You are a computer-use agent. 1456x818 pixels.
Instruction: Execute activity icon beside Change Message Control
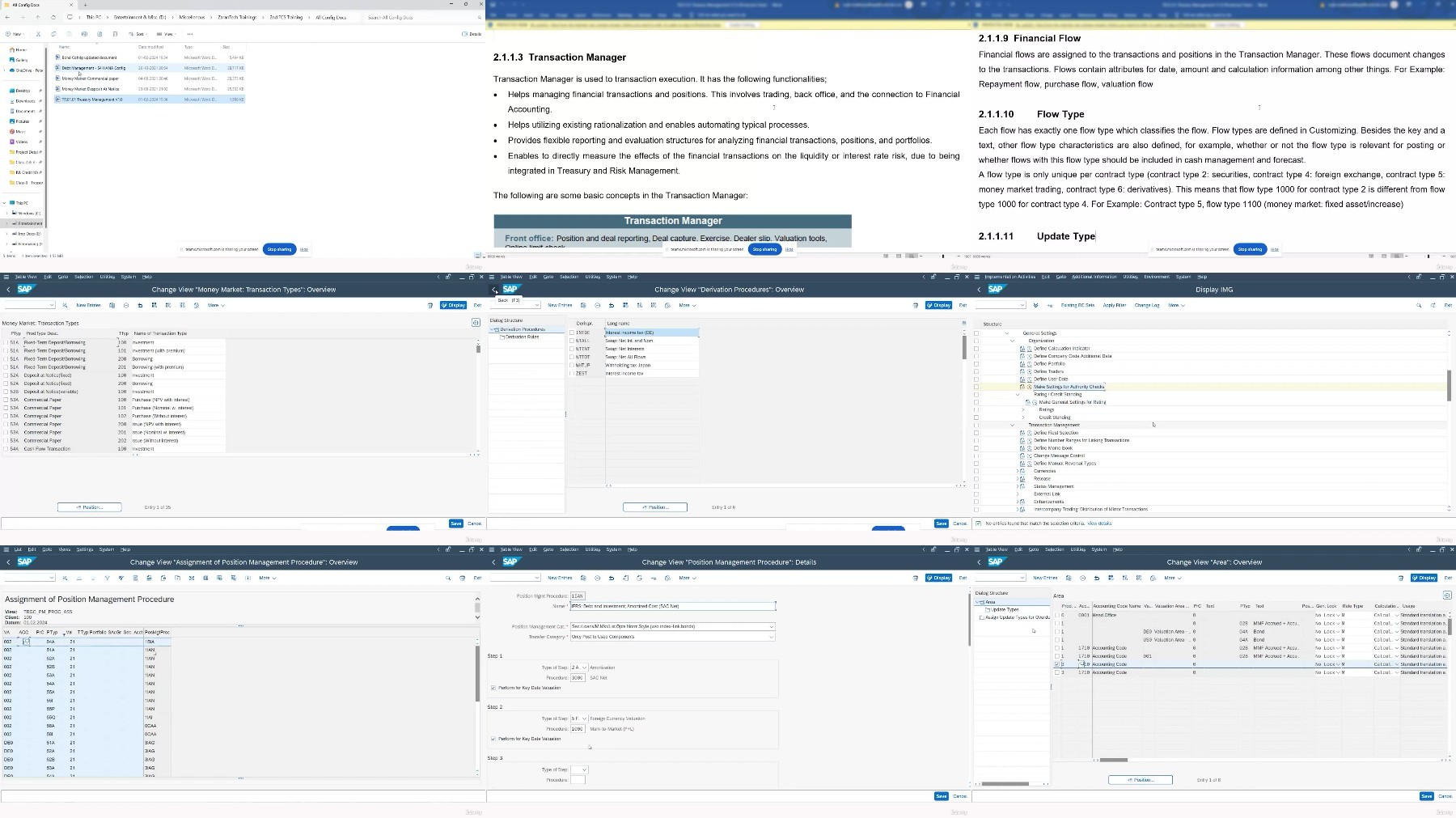coord(1030,456)
